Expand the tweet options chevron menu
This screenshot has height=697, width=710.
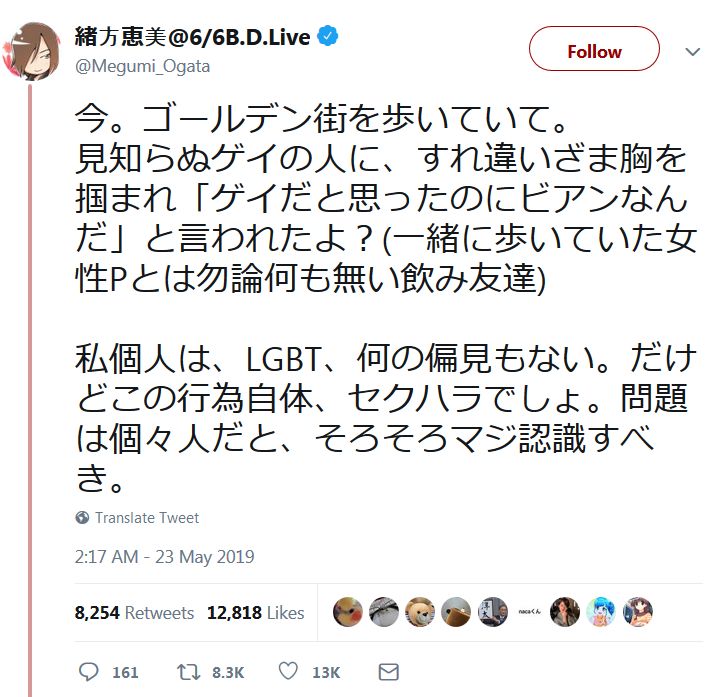coord(692,51)
